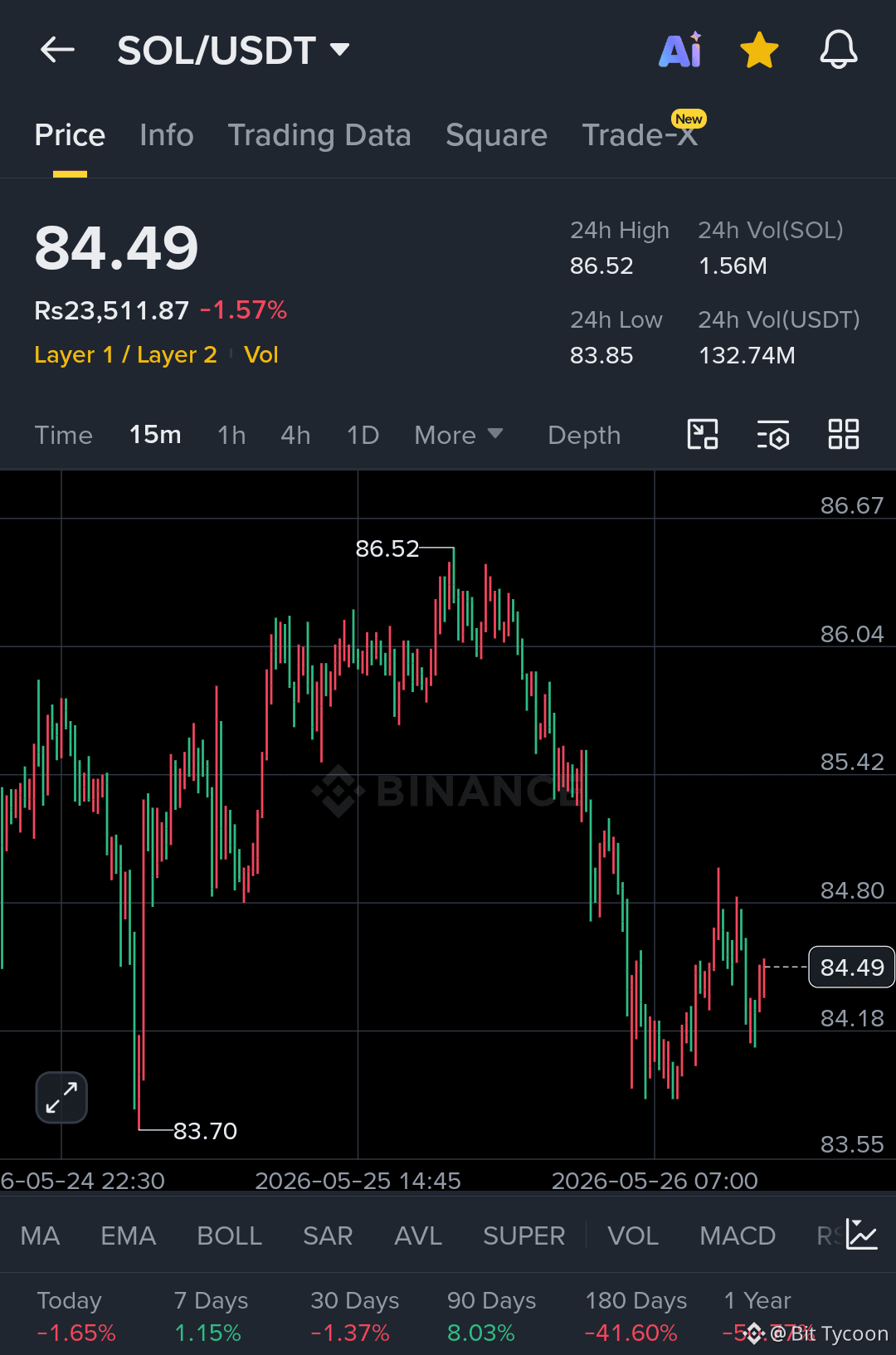The width and height of the screenshot is (896, 1355).
Task: Switch to the Depth chart view
Action: coord(584,435)
